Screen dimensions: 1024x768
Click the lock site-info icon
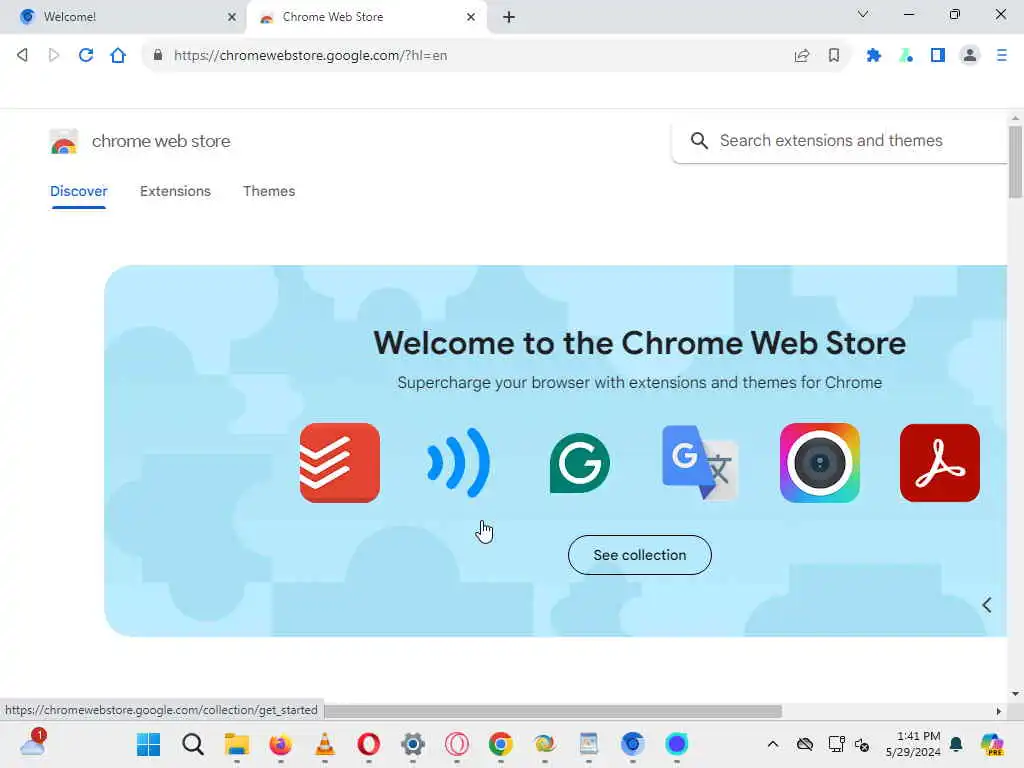tap(157, 56)
